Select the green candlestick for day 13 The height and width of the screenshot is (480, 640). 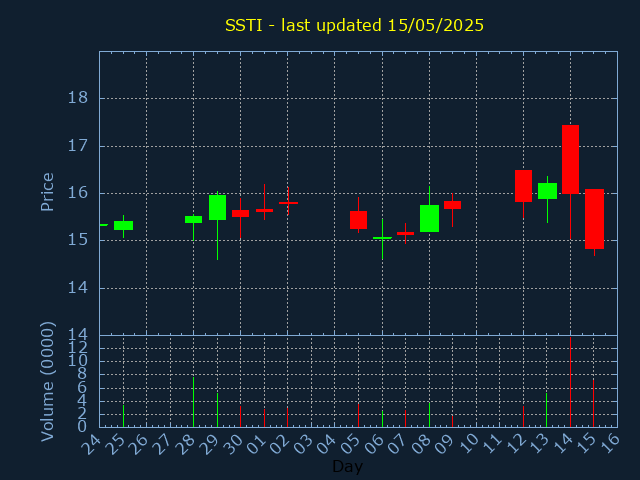[547, 191]
